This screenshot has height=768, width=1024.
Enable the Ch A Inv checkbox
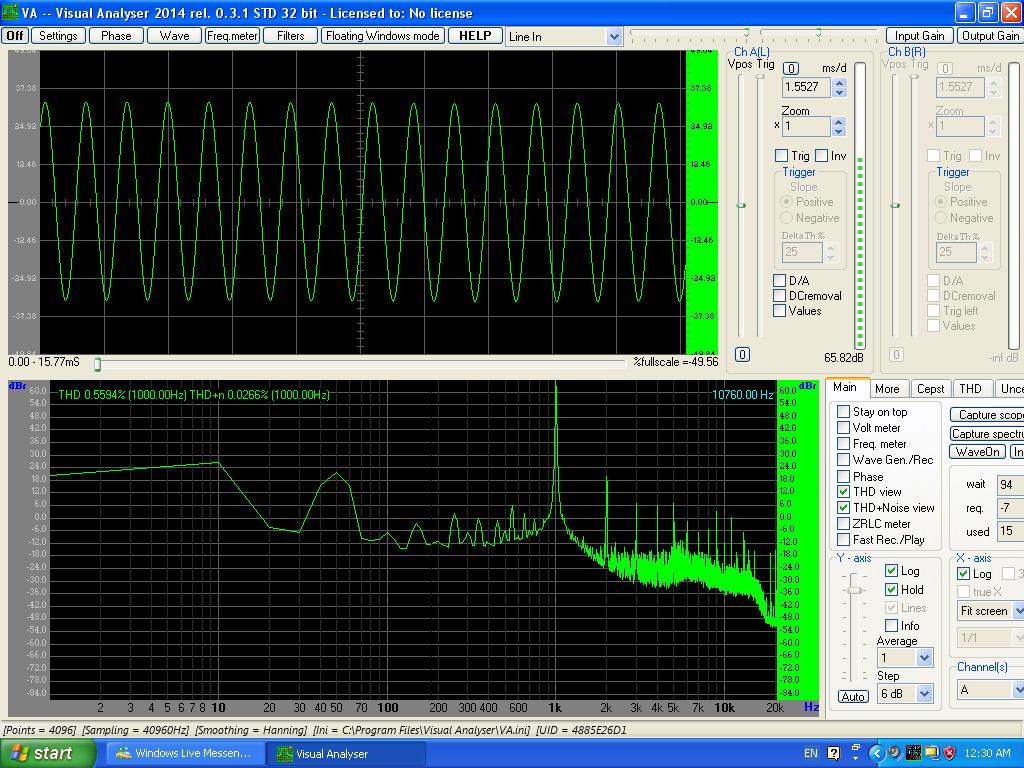(822, 155)
